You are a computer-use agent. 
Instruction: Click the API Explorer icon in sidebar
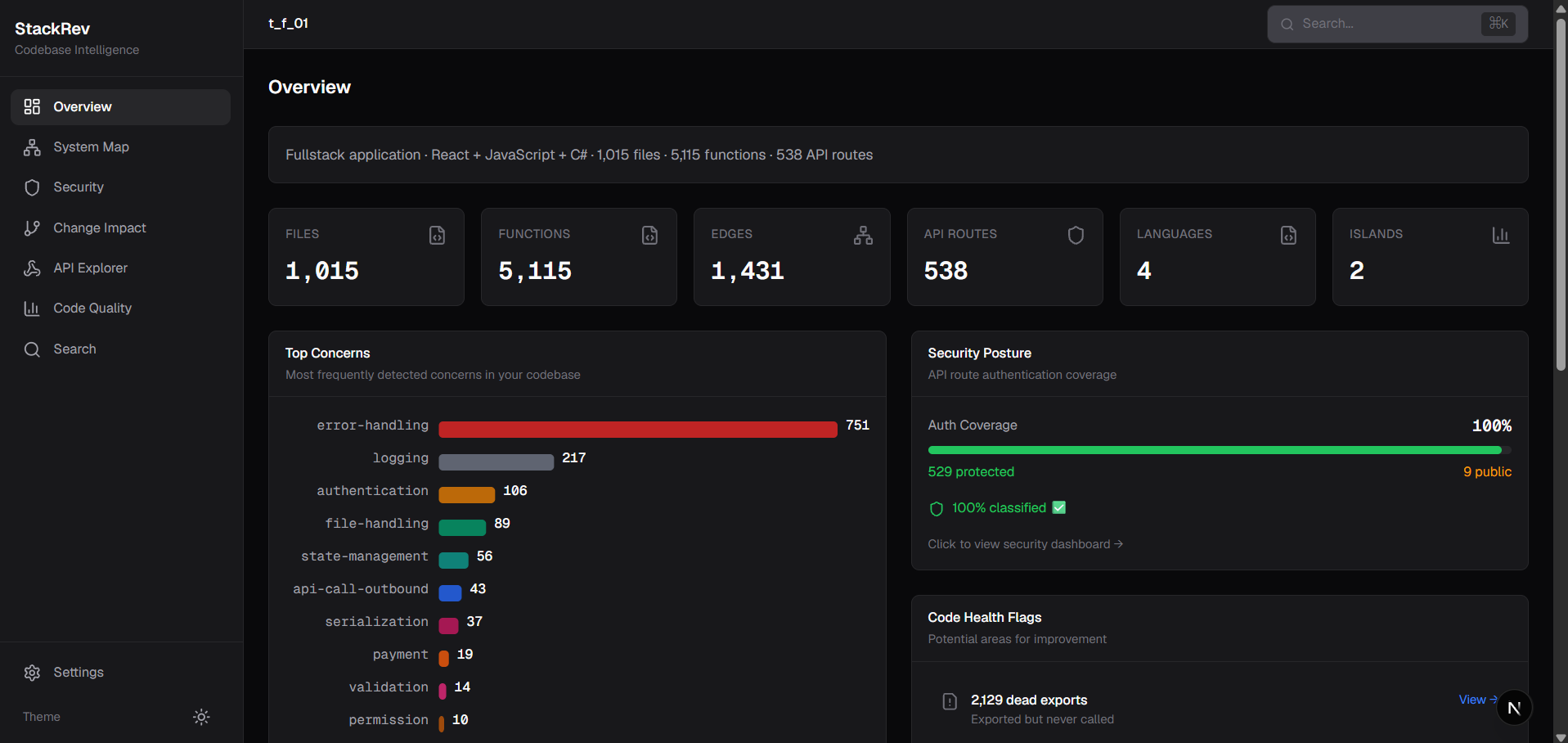click(32, 268)
